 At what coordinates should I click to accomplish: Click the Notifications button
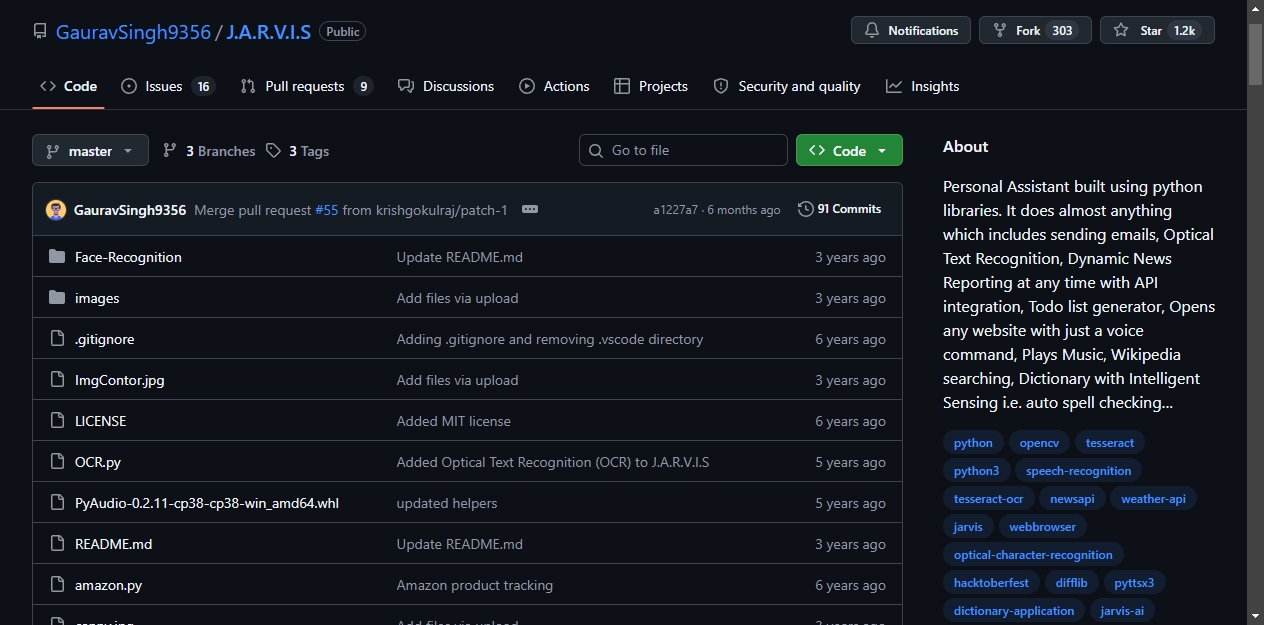coord(911,31)
